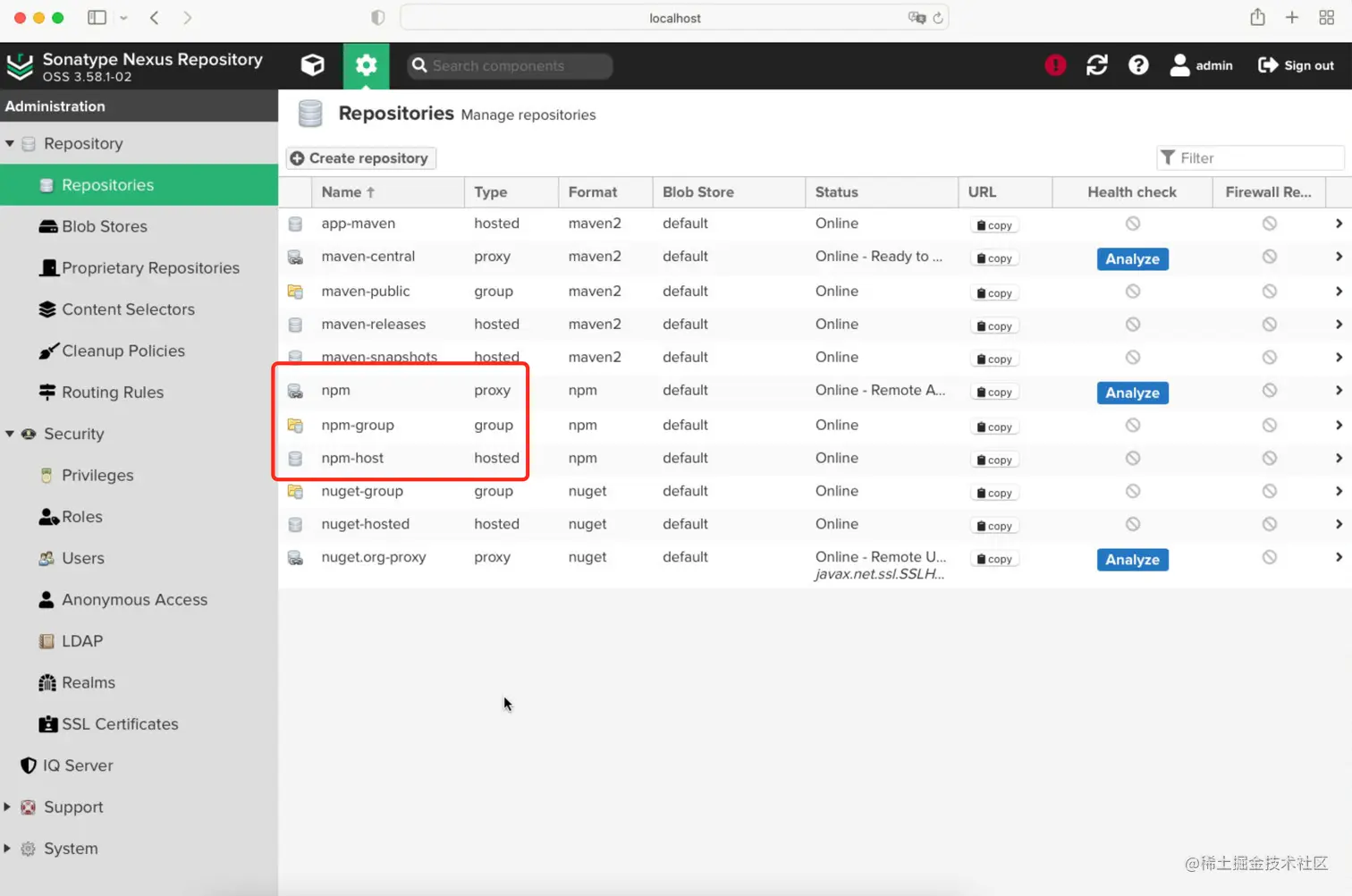The height and width of the screenshot is (896, 1352).
Task: Open maven-releases row details chevron
Action: click(x=1339, y=324)
